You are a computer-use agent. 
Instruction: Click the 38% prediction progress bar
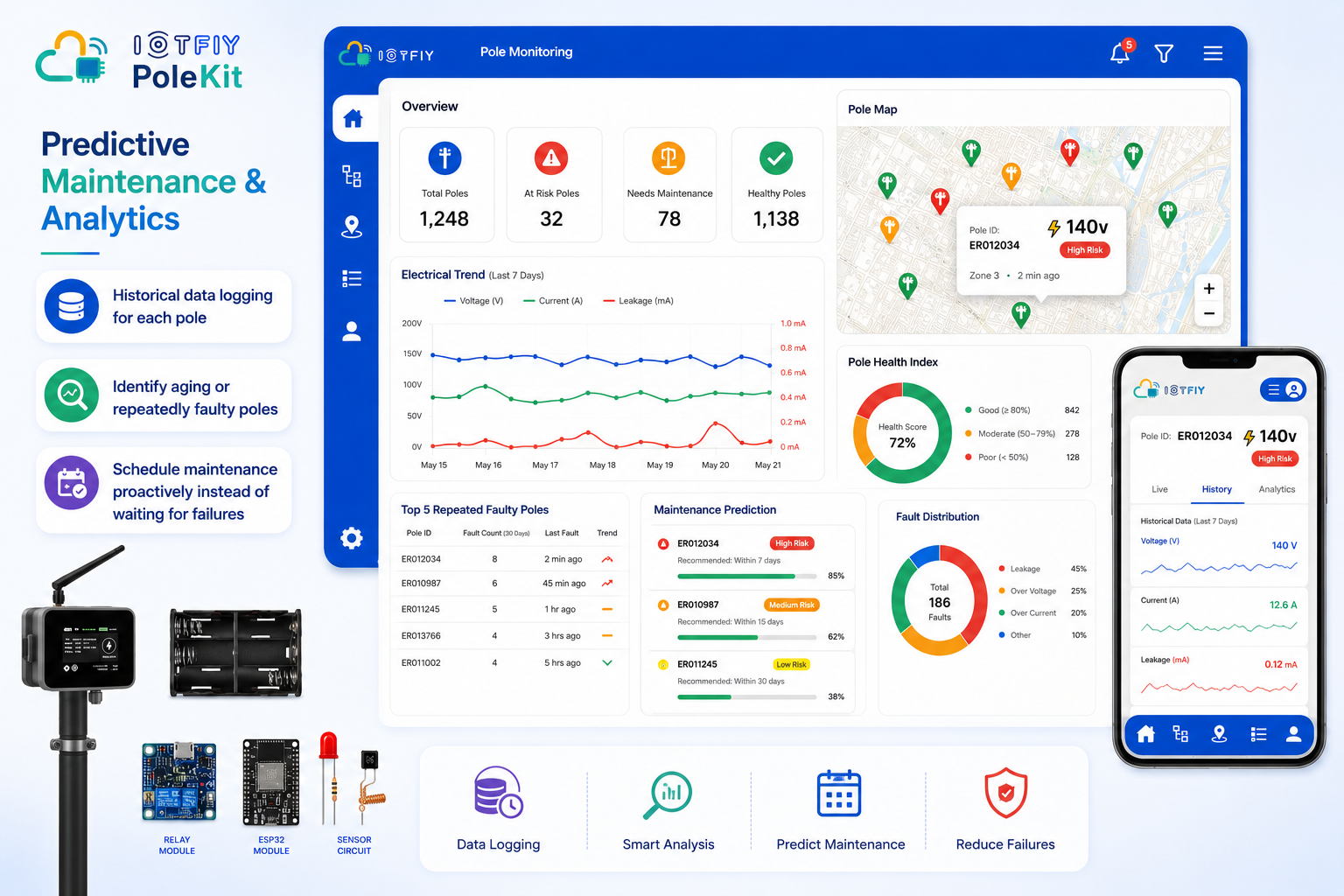point(747,697)
